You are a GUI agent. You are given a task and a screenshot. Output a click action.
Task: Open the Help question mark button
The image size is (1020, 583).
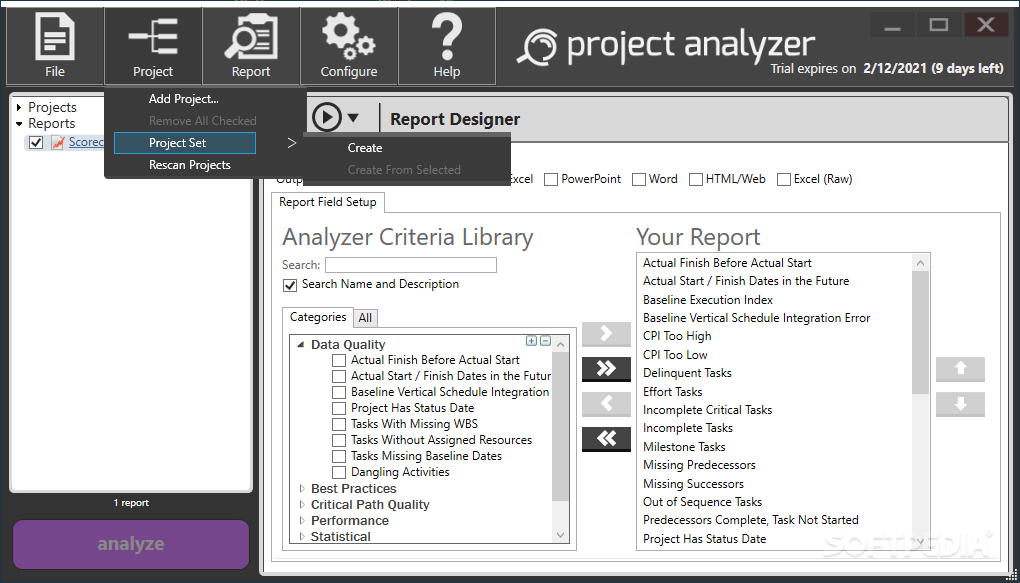(x=447, y=46)
